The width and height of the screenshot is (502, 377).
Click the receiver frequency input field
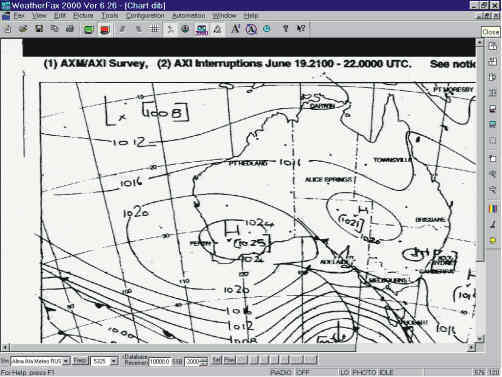click(x=160, y=362)
